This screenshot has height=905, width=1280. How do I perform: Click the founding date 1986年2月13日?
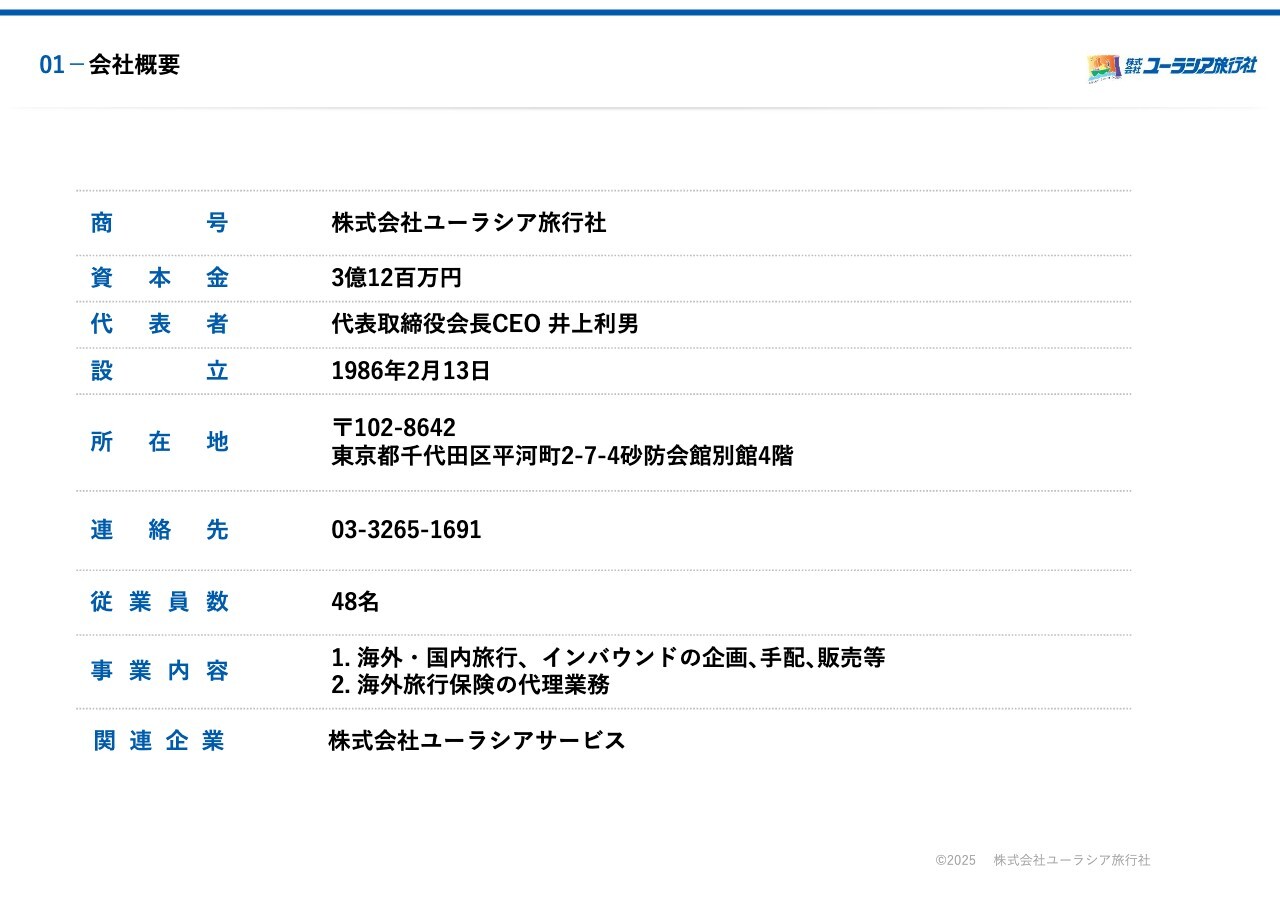click(410, 371)
